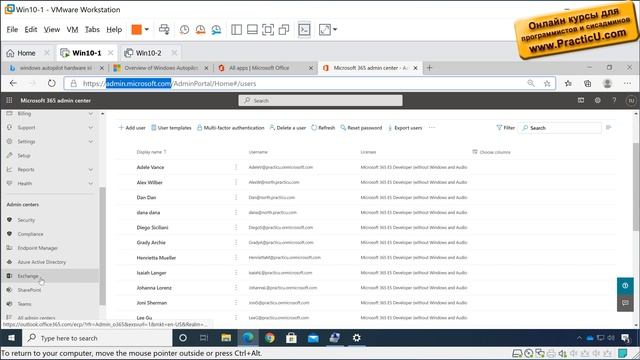
Task: Click Delete a user
Action: [288, 128]
